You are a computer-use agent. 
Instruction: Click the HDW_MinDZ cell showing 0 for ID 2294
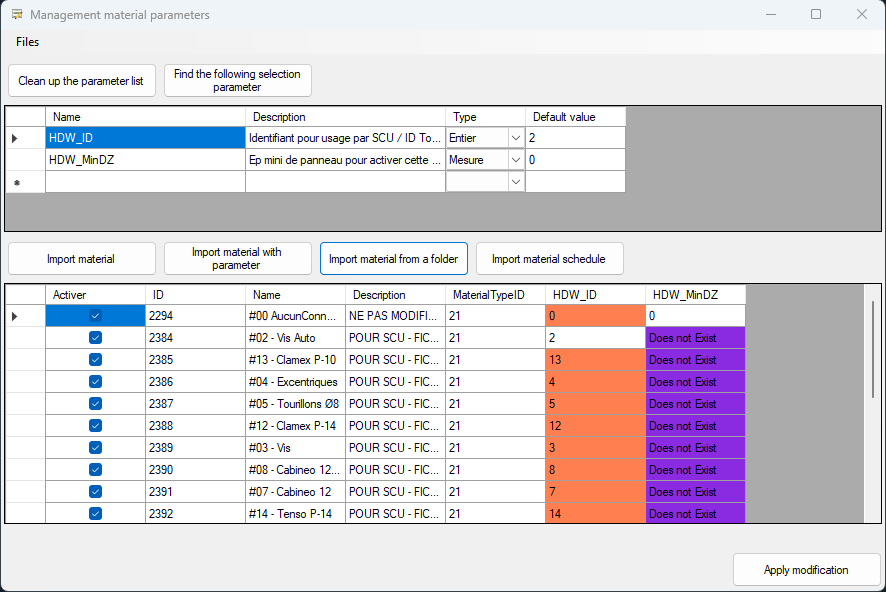[696, 316]
